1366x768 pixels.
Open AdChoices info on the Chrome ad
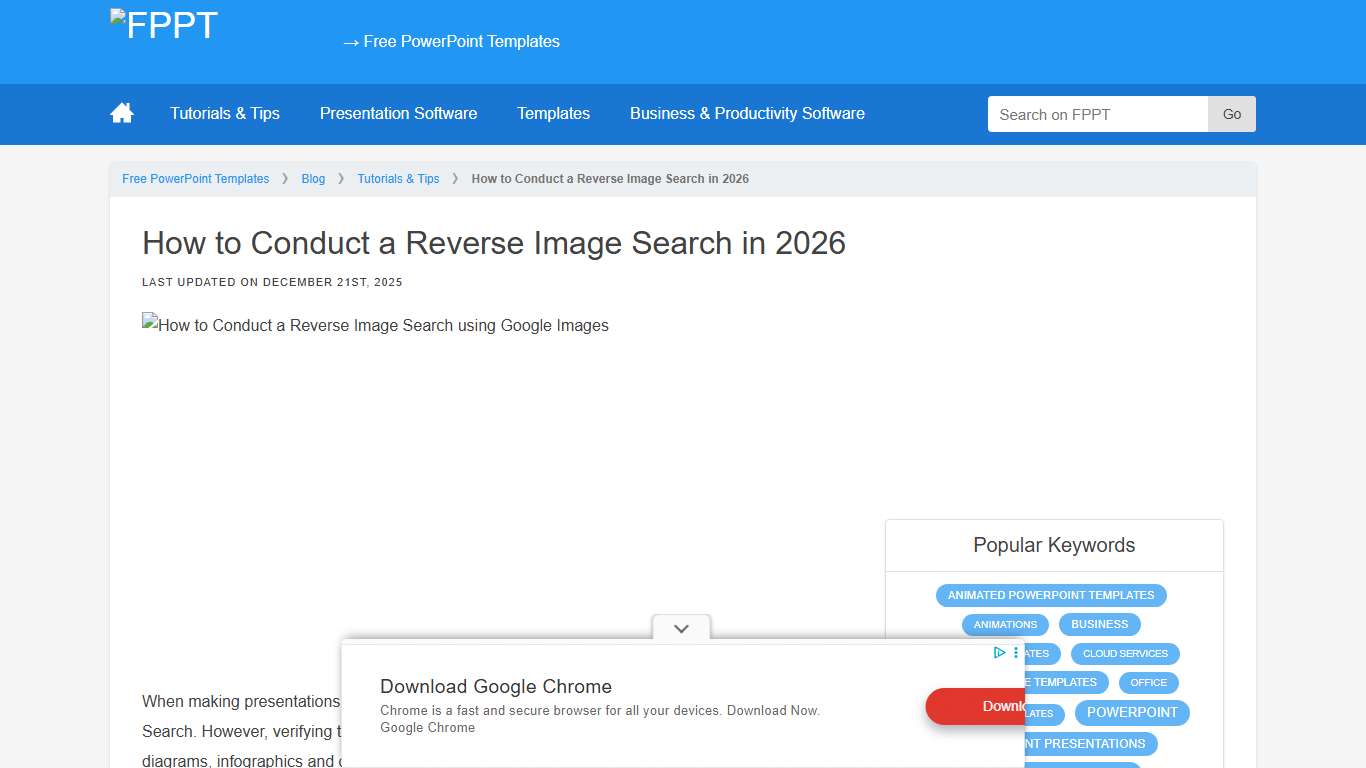point(999,652)
